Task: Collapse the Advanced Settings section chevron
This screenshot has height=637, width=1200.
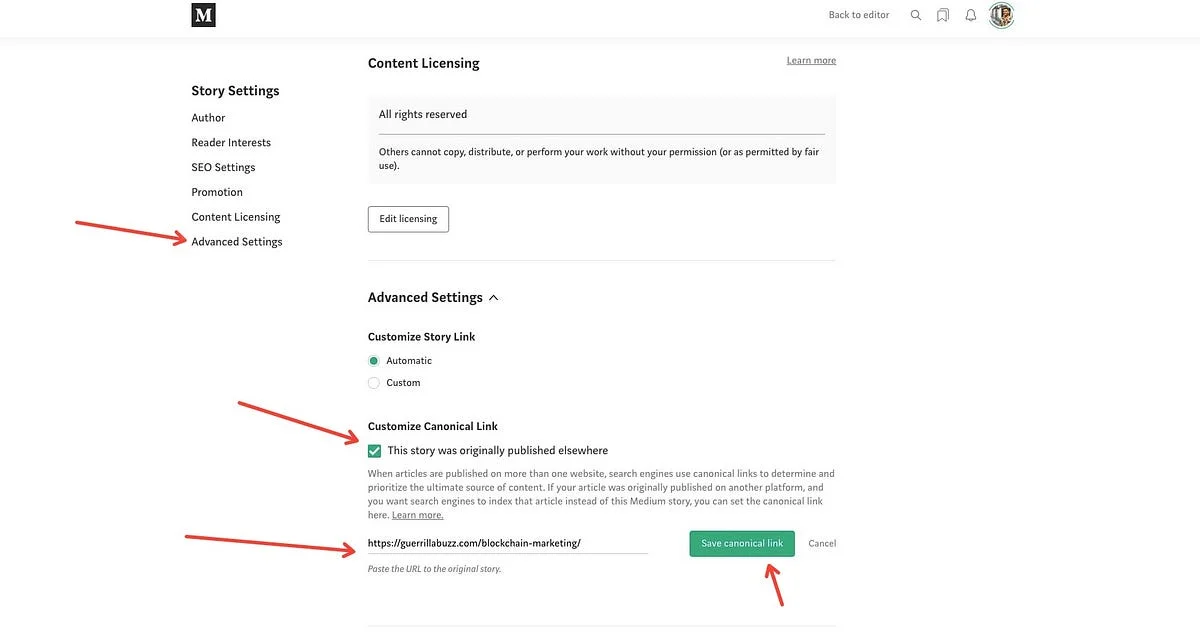Action: click(x=493, y=297)
